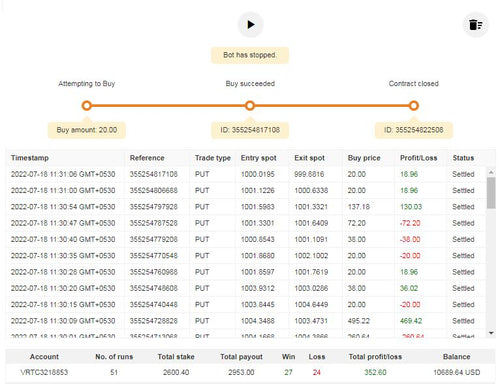Click the 'Contract closed' stage label
The width and height of the screenshot is (500, 384).
(414, 84)
